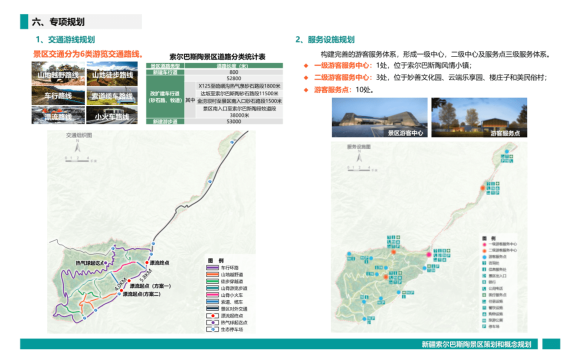Select the 山地徒步路线 thumbnail
The height and width of the screenshot is (360, 570).
(112, 74)
